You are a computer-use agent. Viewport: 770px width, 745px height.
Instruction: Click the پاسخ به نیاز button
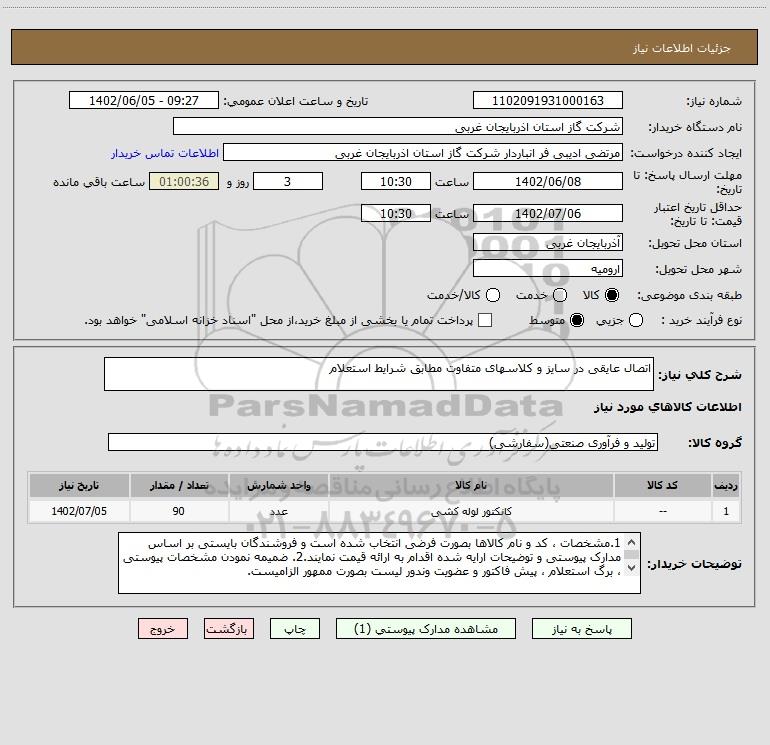point(581,629)
